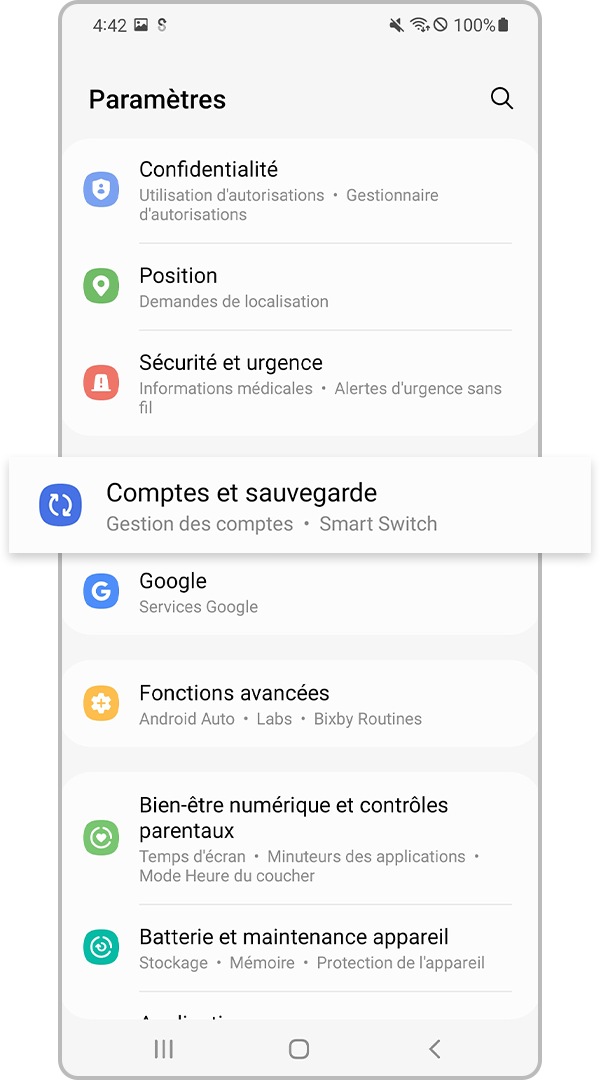Screen dimensions: 600x1080
Task: Open Smart Switch
Action: pos(378,523)
